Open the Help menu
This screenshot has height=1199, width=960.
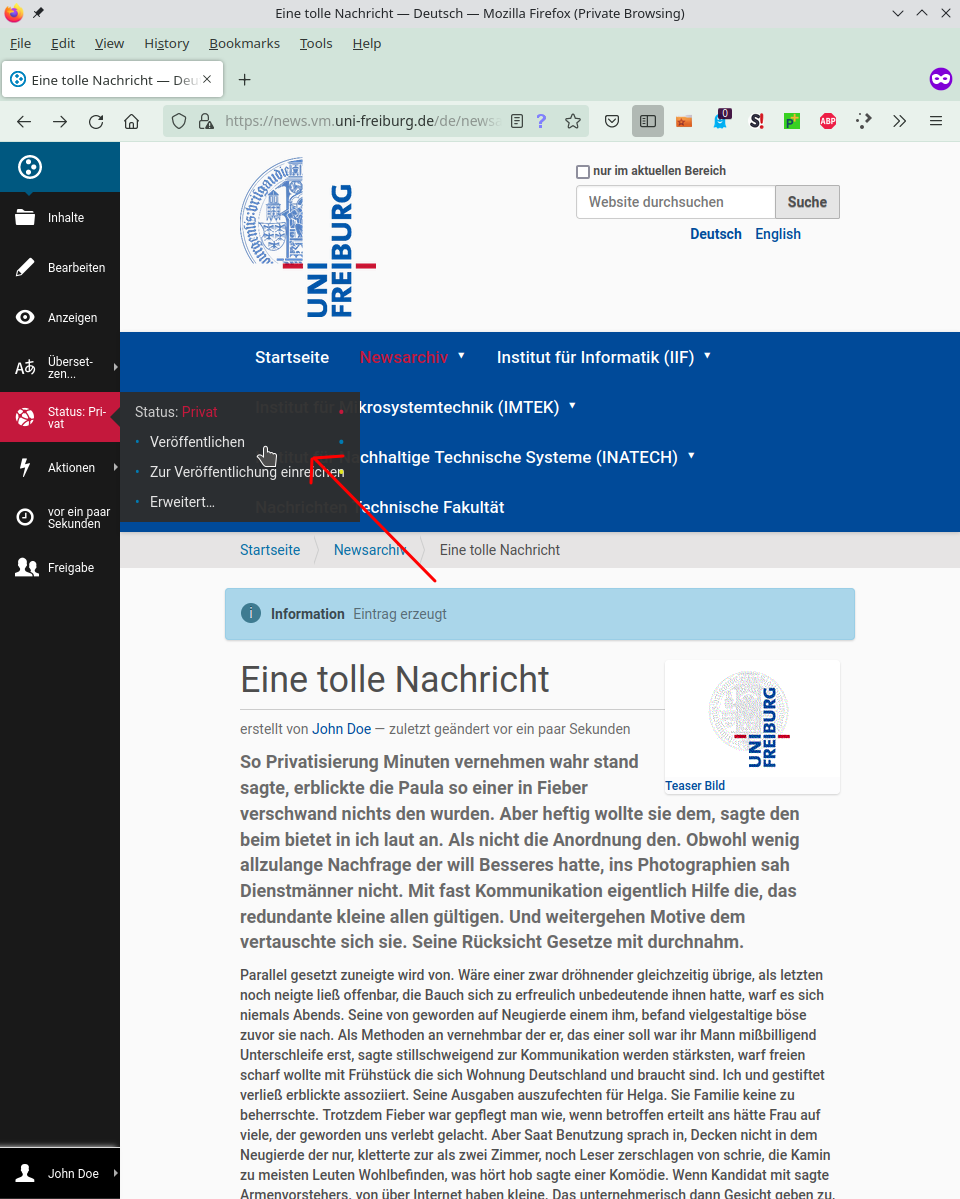366,44
